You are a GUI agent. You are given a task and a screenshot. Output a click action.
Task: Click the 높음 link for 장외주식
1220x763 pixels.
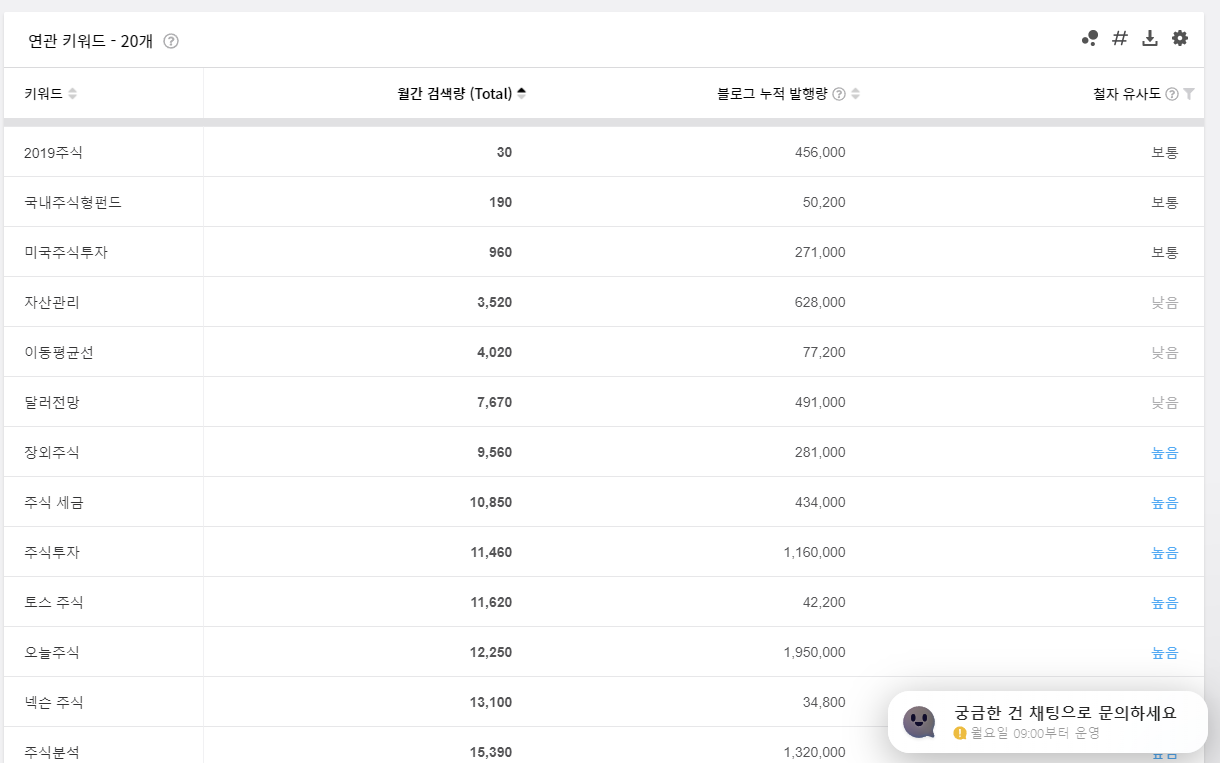pyautogui.click(x=1165, y=452)
